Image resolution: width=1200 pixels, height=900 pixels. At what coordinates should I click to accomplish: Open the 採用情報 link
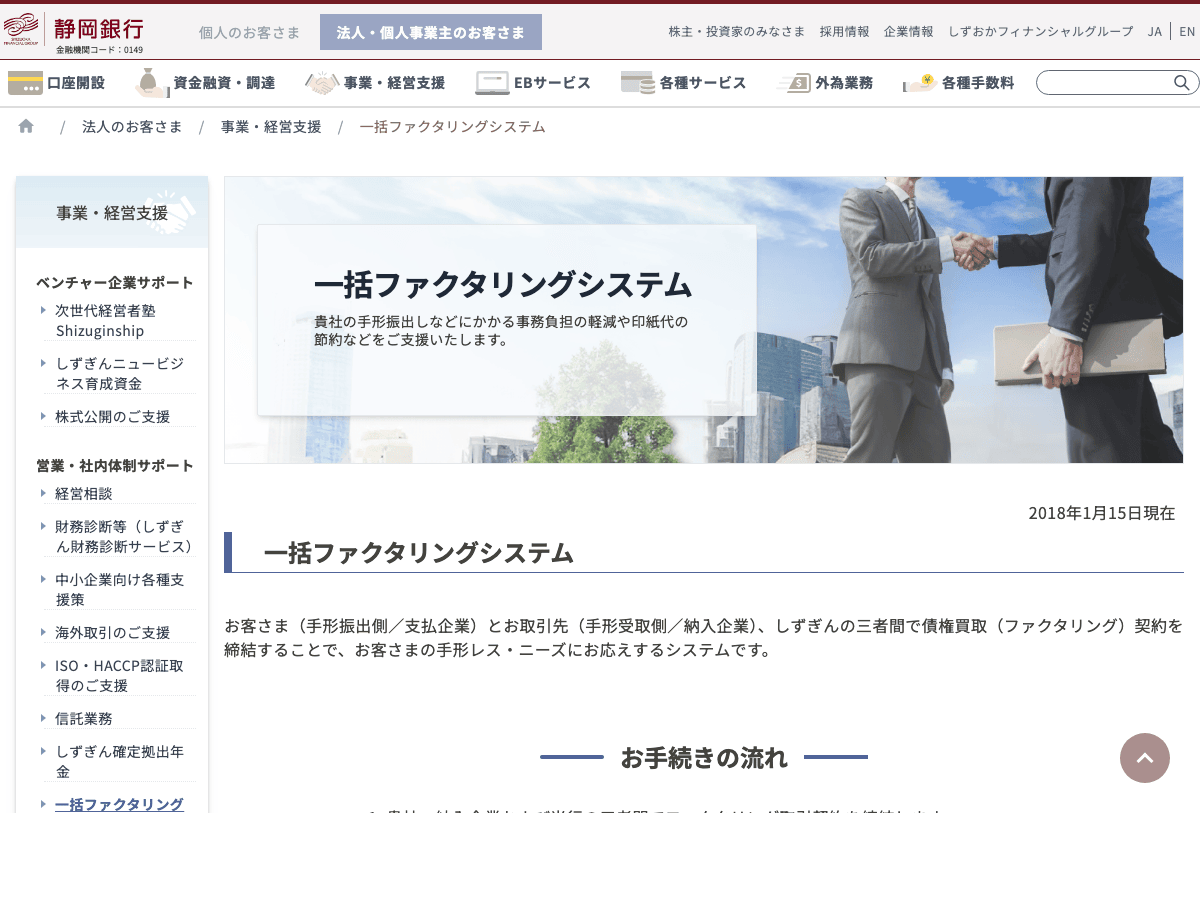click(x=844, y=31)
